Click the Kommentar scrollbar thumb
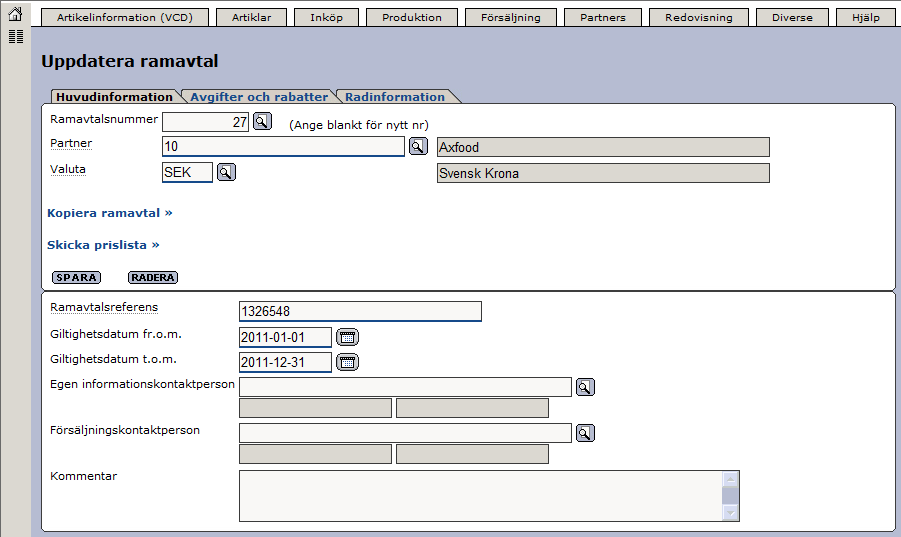Viewport: 901px width, 537px height. (x=730, y=496)
